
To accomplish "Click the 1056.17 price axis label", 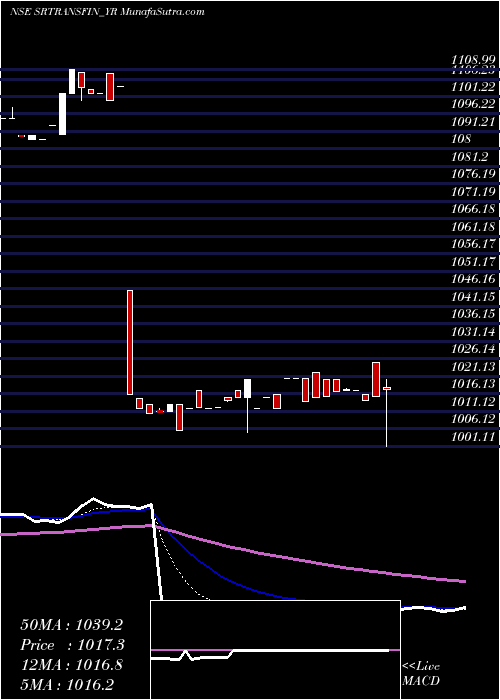I will pos(472,244).
